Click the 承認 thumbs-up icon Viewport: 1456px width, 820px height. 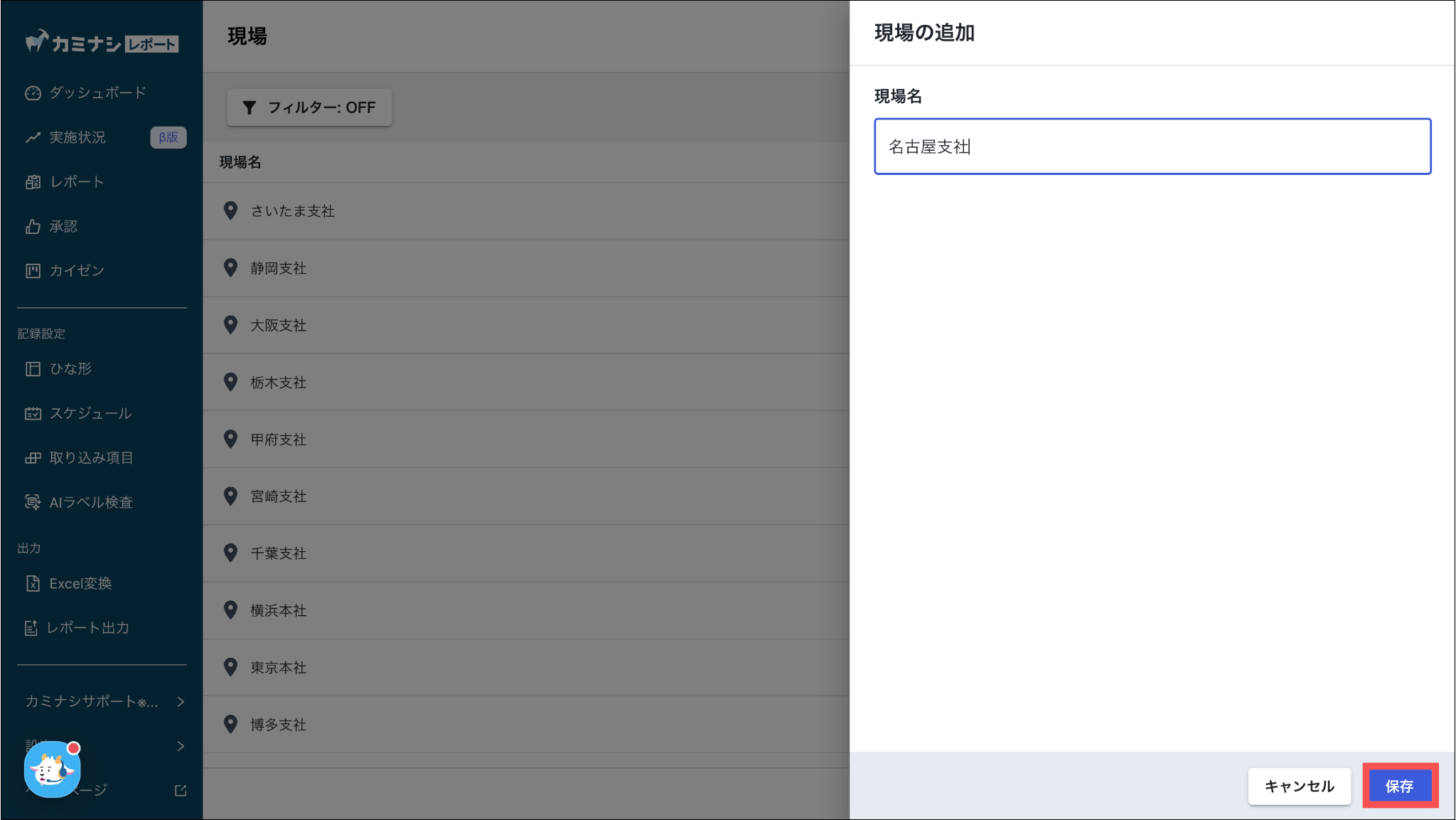point(33,226)
